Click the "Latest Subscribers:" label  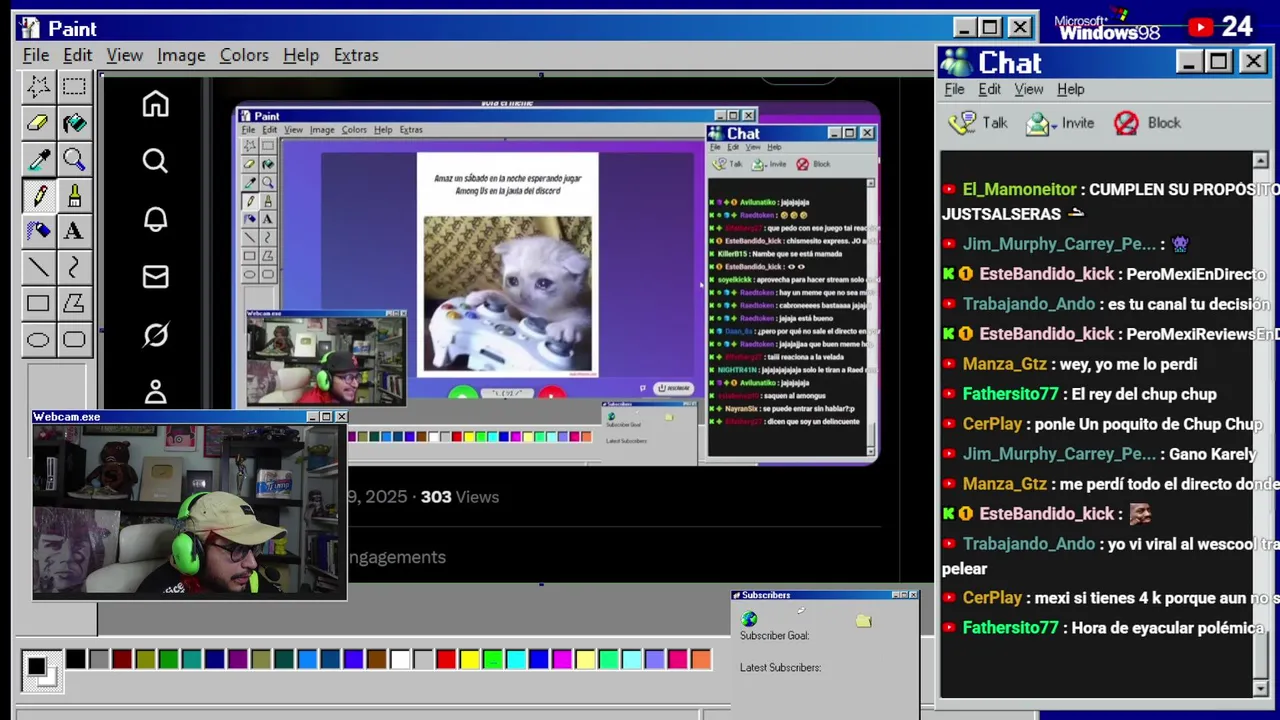pos(780,668)
